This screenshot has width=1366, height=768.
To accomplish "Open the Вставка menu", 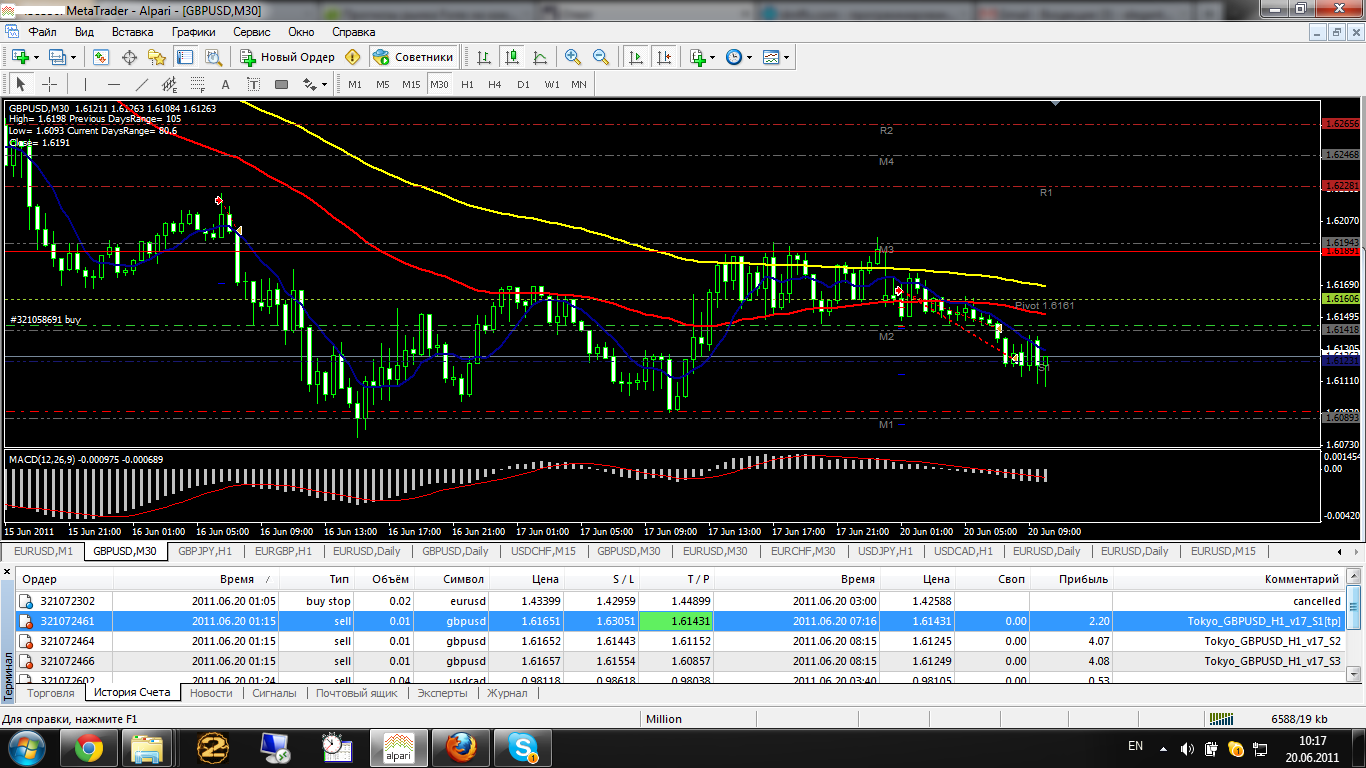I will pyautogui.click(x=133, y=32).
